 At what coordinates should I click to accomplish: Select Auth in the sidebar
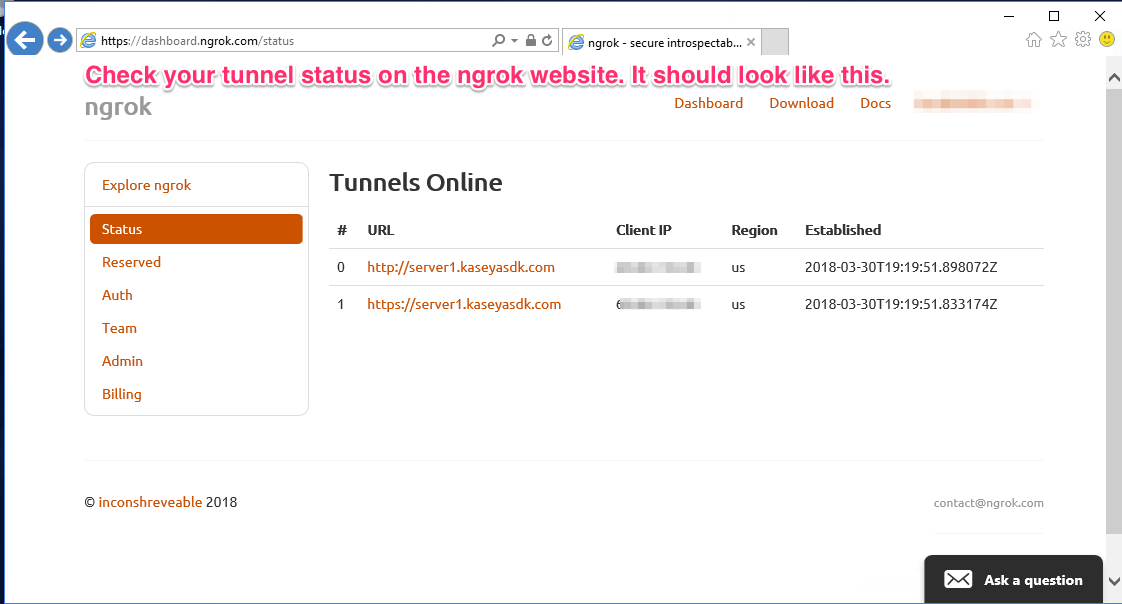117,295
